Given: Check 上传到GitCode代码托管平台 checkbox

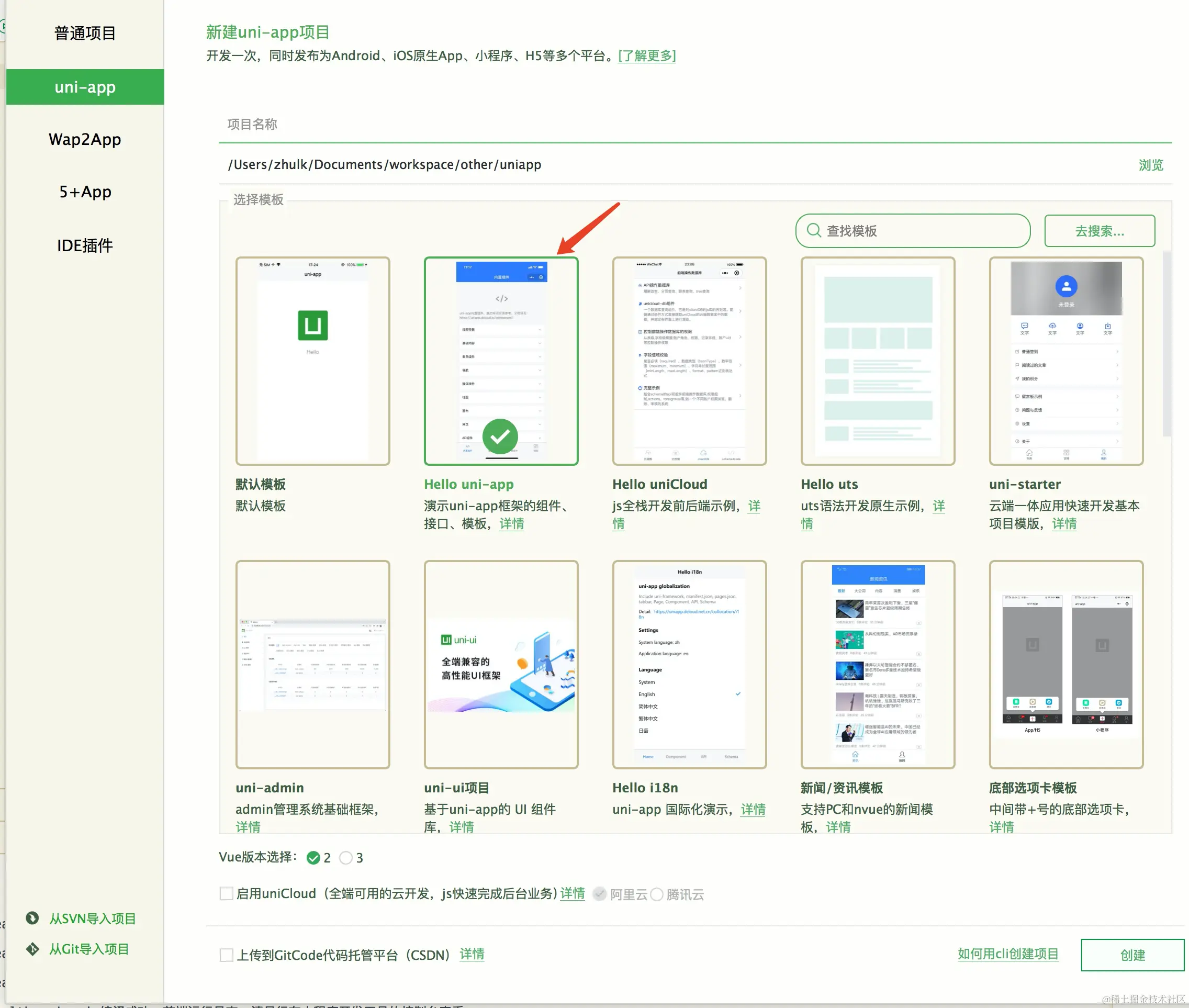Looking at the screenshot, I should pyautogui.click(x=226, y=955).
